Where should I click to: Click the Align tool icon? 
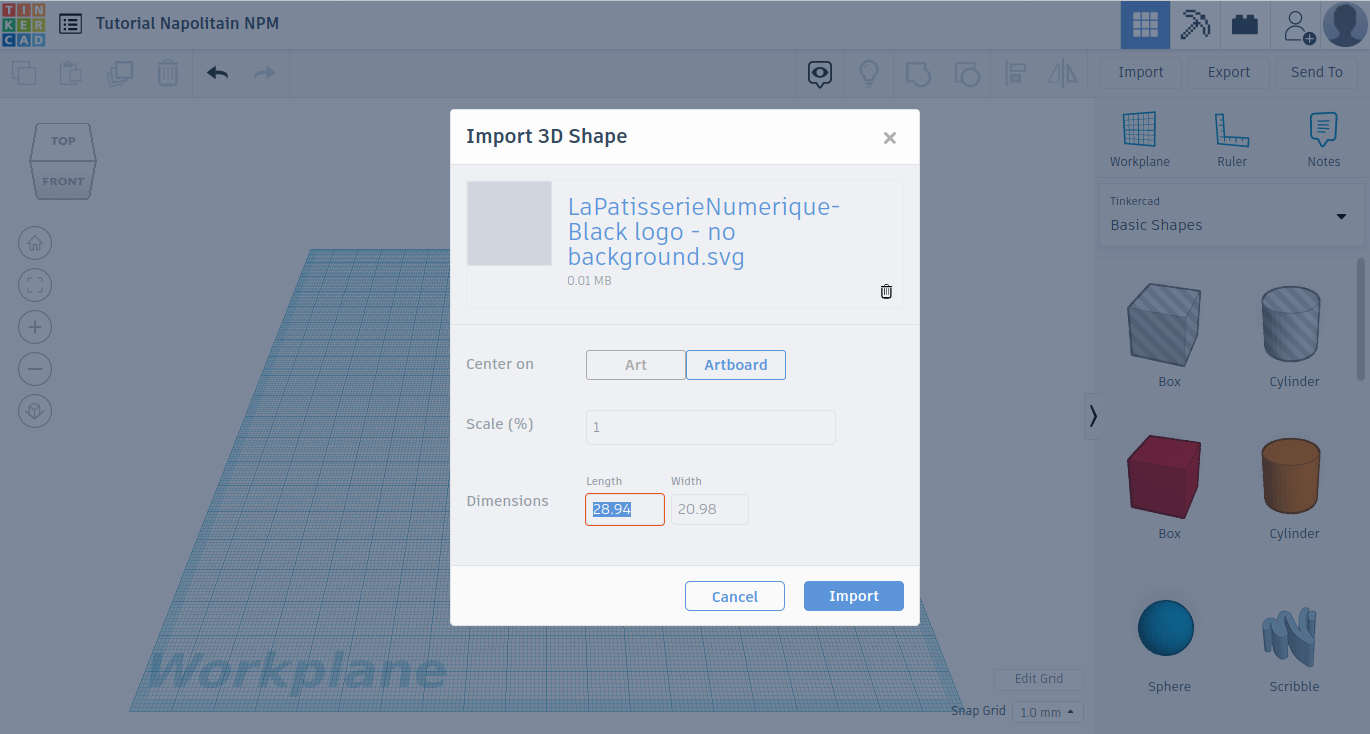click(x=1015, y=73)
